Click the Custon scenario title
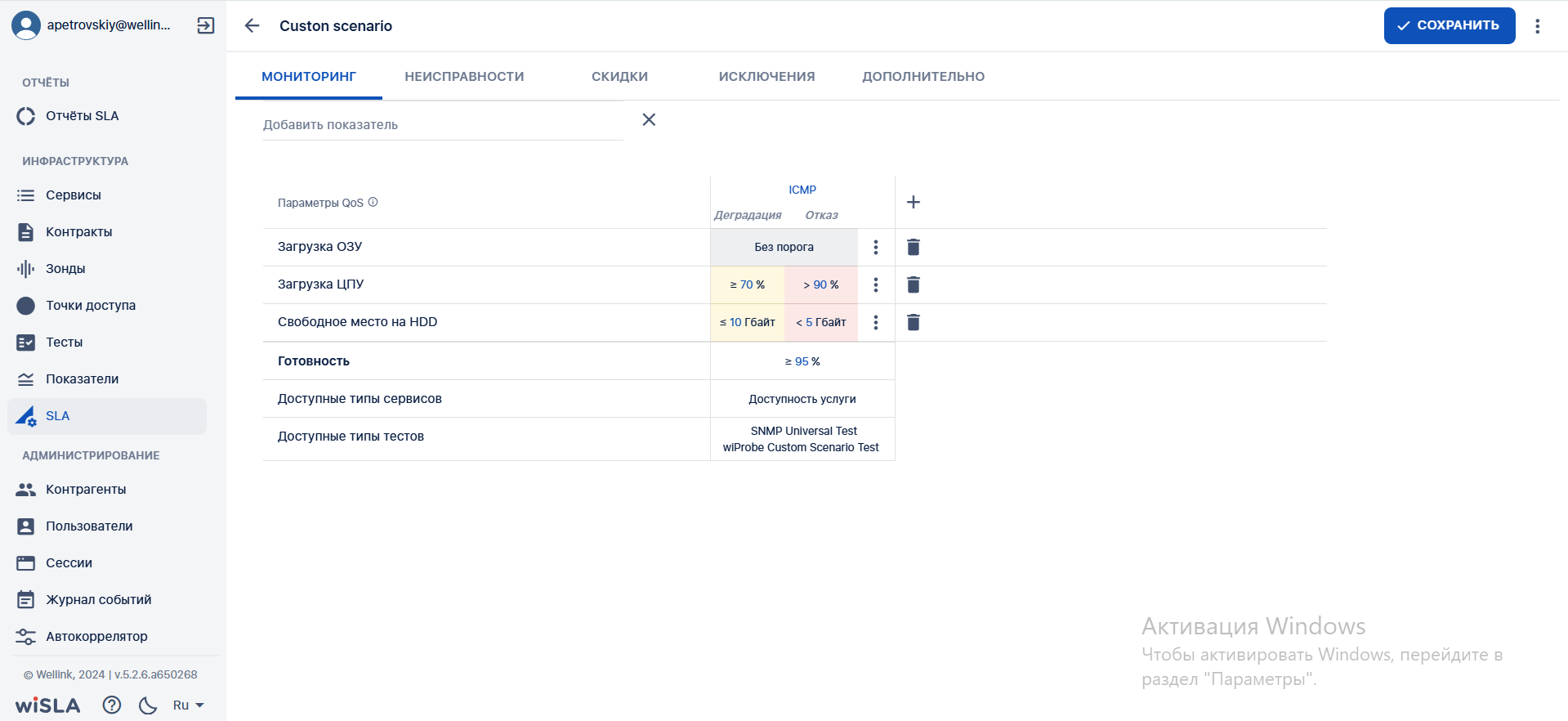1568x721 pixels. click(x=336, y=26)
